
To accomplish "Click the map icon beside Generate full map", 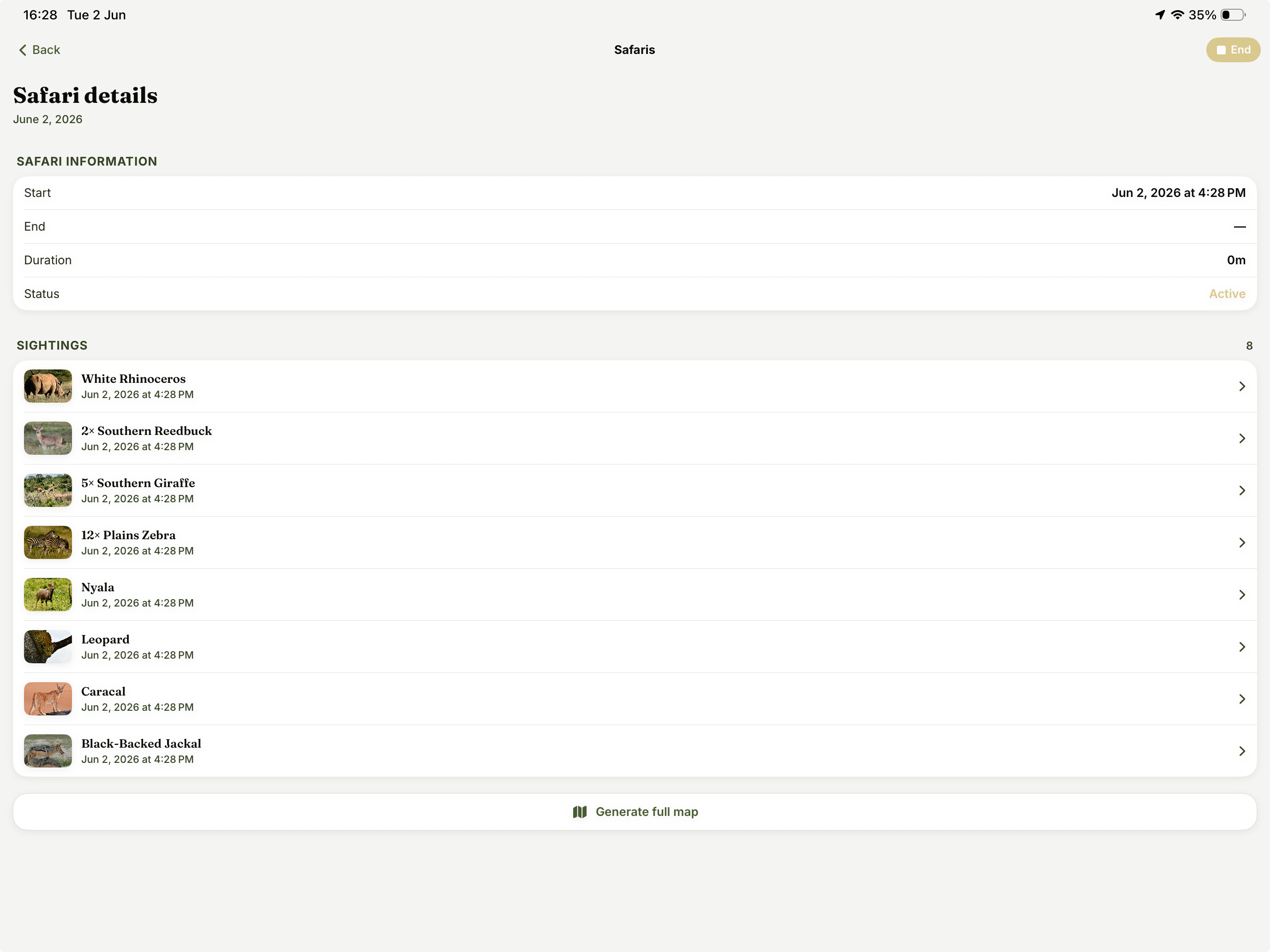I will point(579,812).
